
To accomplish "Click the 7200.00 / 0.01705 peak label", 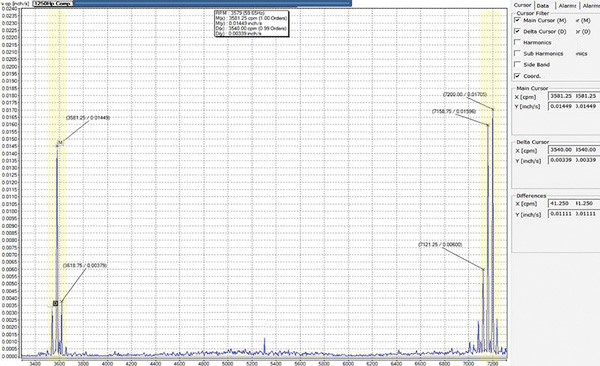I will coord(465,94).
